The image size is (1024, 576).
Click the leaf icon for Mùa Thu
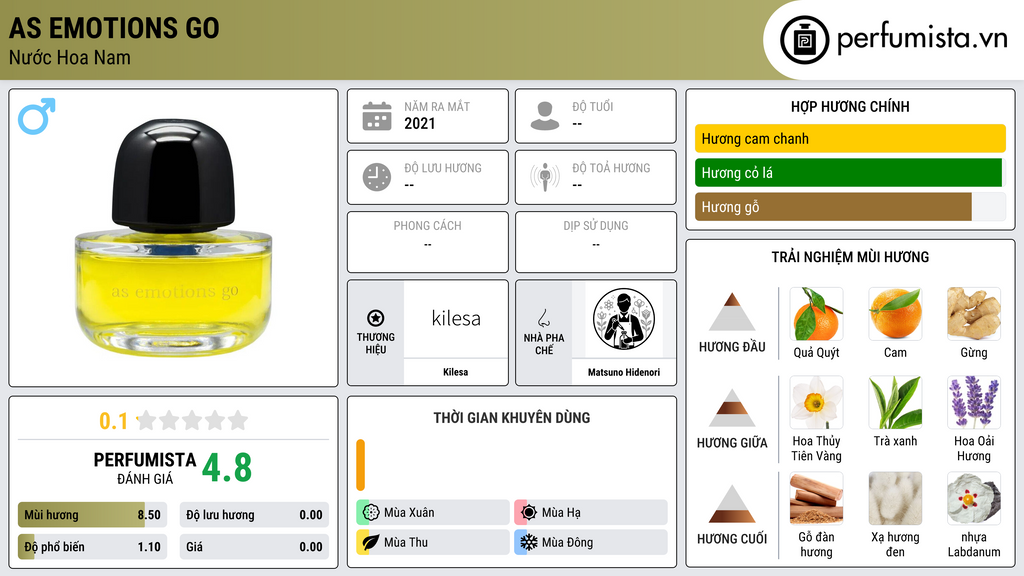[371, 542]
